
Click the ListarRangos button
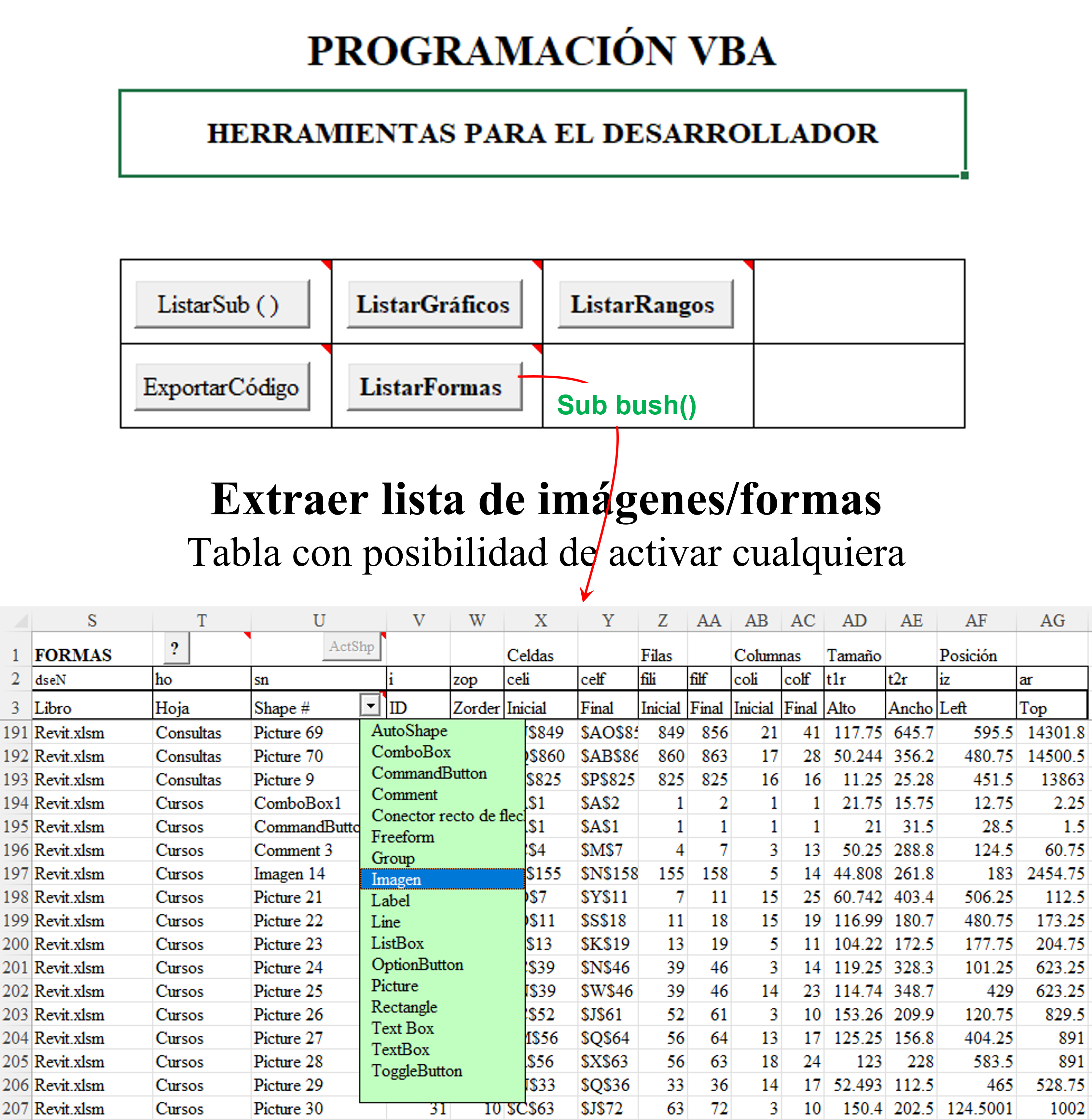point(646,304)
